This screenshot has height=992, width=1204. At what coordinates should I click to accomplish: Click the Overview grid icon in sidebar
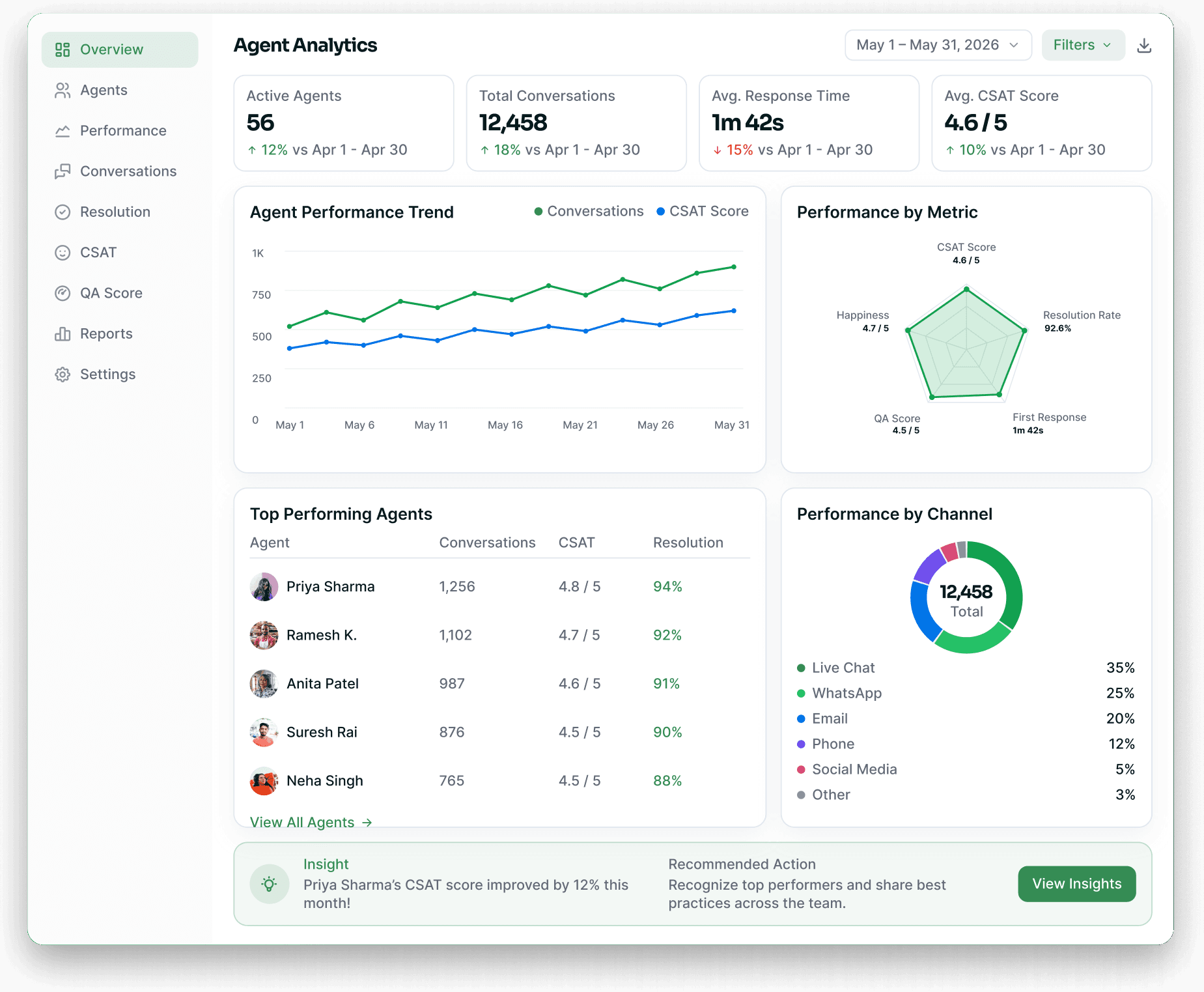point(63,50)
